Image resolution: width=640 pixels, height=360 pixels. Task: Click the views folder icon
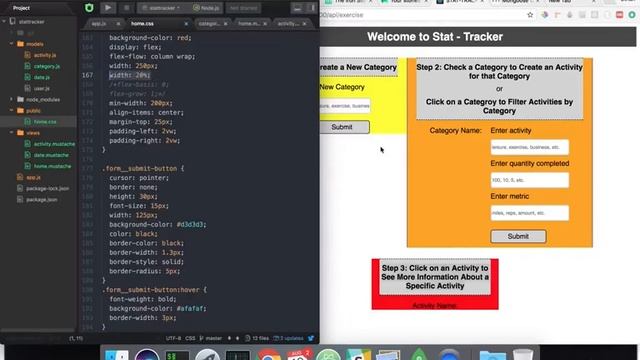20,133
